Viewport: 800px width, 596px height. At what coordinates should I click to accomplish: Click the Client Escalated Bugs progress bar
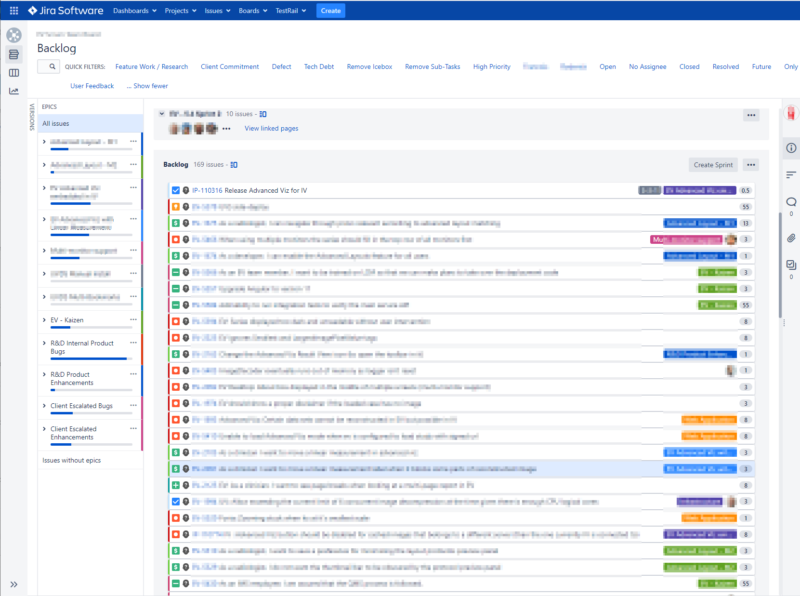(x=91, y=413)
